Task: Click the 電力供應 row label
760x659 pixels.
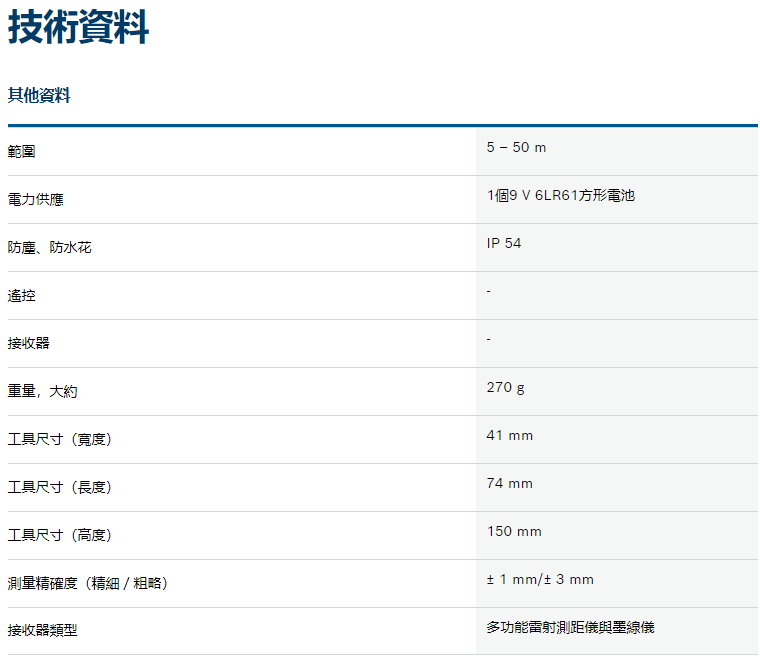Action: [36, 199]
